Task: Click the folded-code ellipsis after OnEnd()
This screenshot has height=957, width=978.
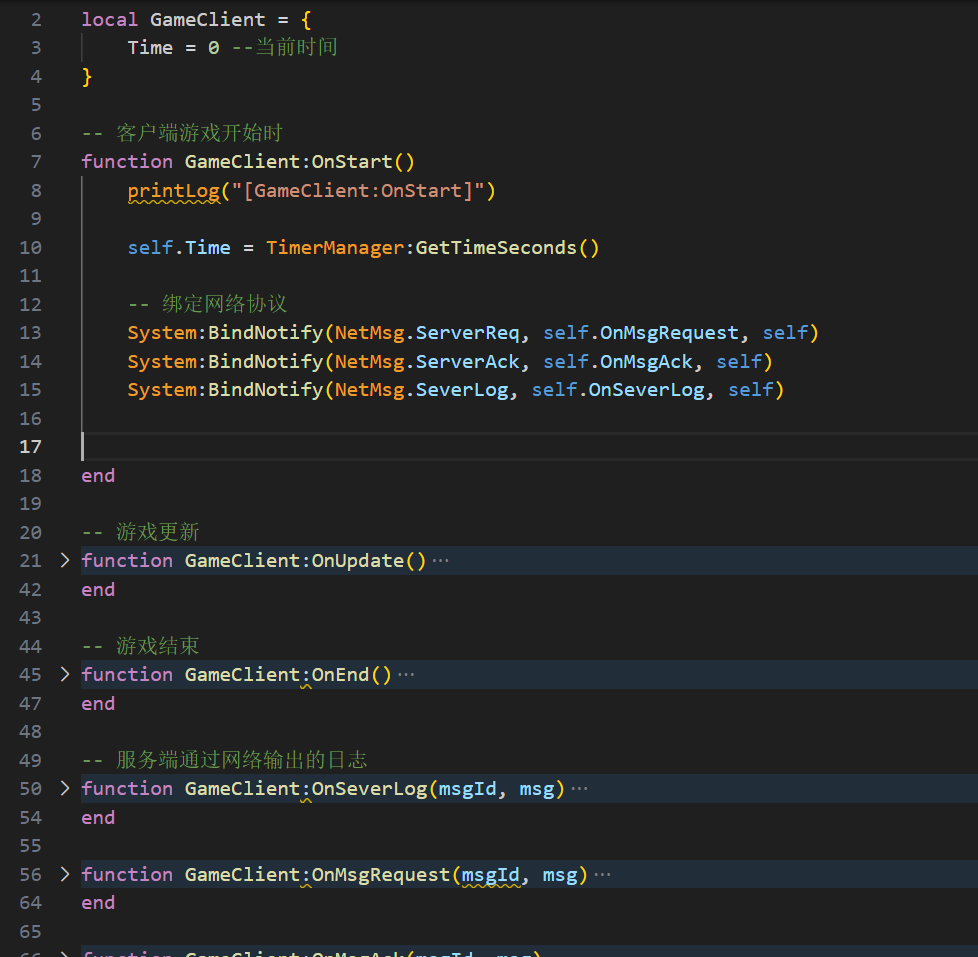Action: 406,675
